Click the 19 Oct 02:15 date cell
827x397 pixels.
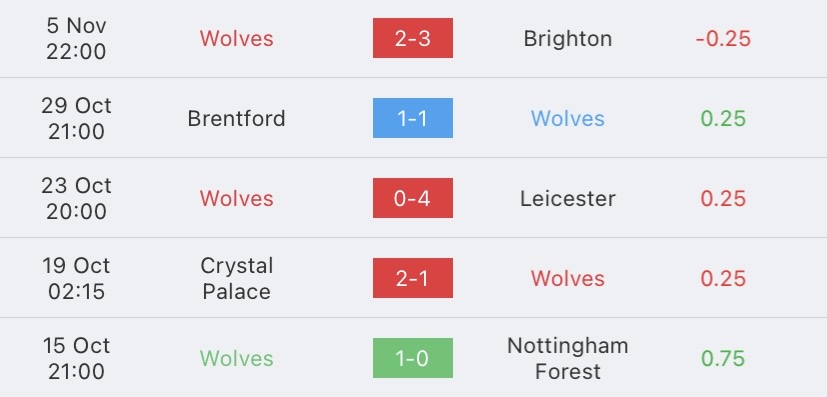pyautogui.click(x=76, y=278)
